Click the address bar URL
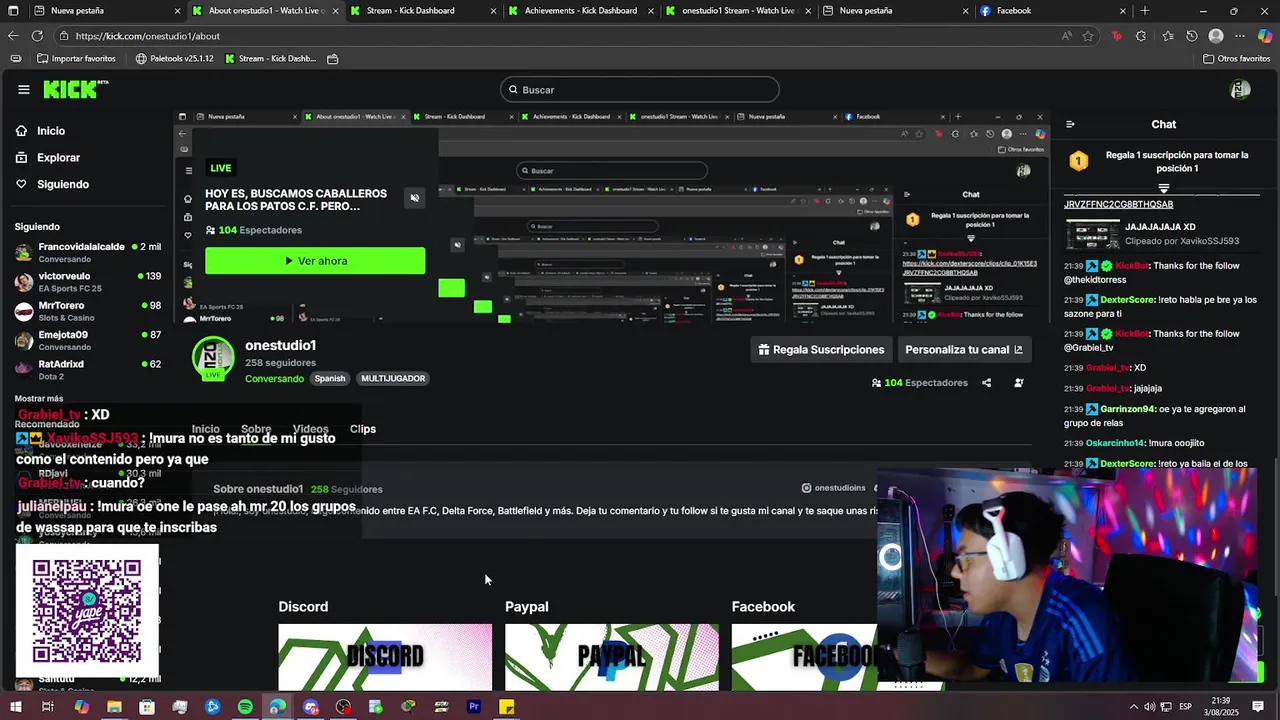 pos(148,36)
